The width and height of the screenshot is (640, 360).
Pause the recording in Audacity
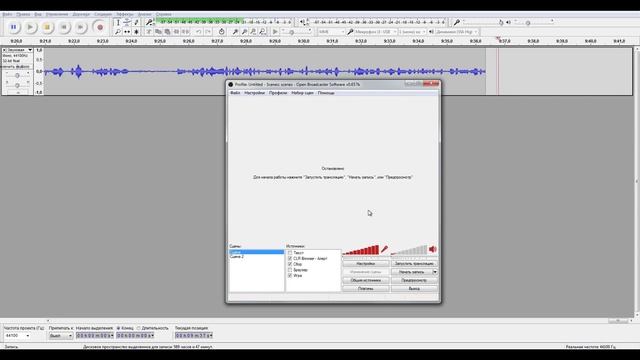coord(13,27)
